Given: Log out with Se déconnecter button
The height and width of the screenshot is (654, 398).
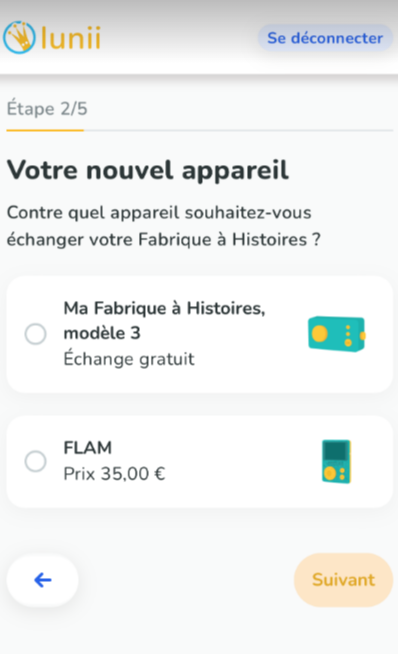Looking at the screenshot, I should pyautogui.click(x=325, y=38).
